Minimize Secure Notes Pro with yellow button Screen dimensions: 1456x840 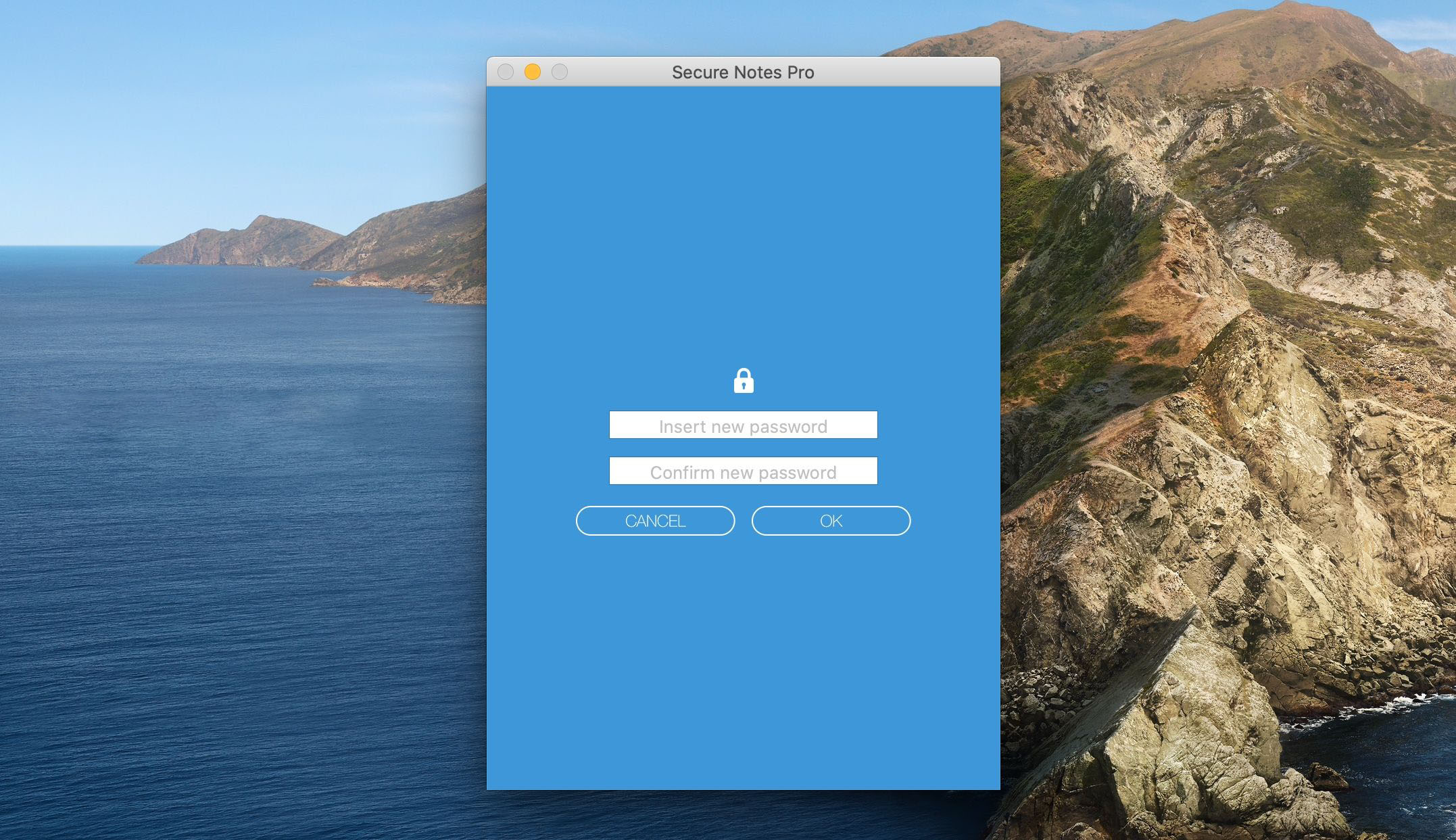(x=533, y=72)
